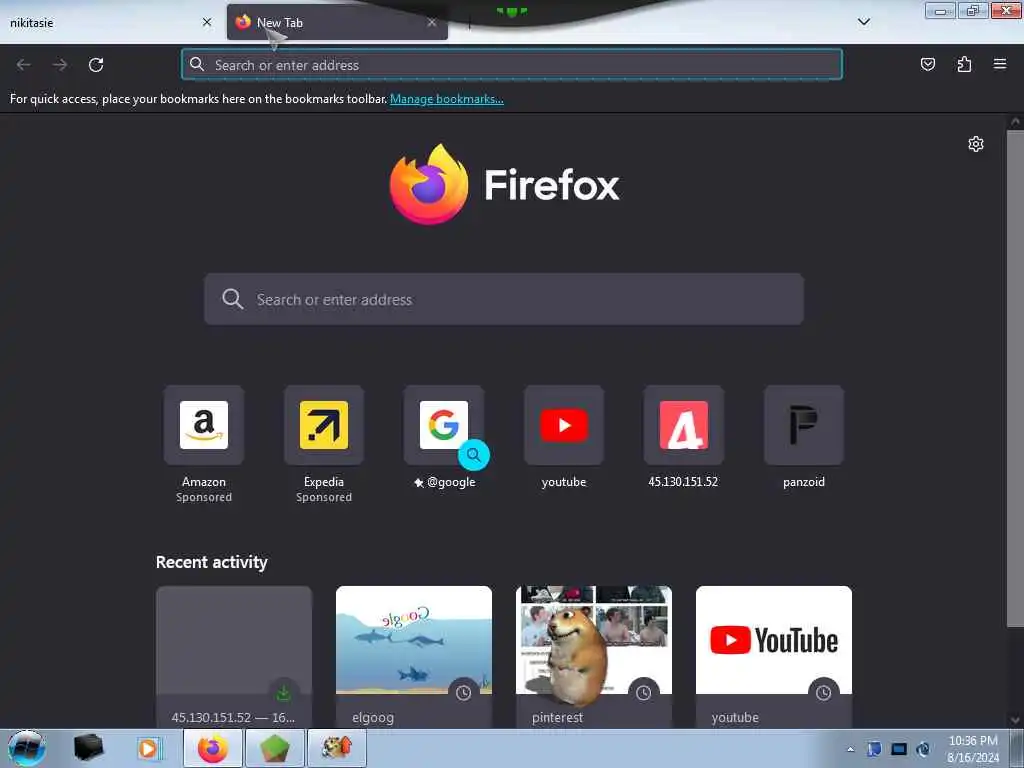
Task: Open the green cube taskbar app
Action: 274,748
